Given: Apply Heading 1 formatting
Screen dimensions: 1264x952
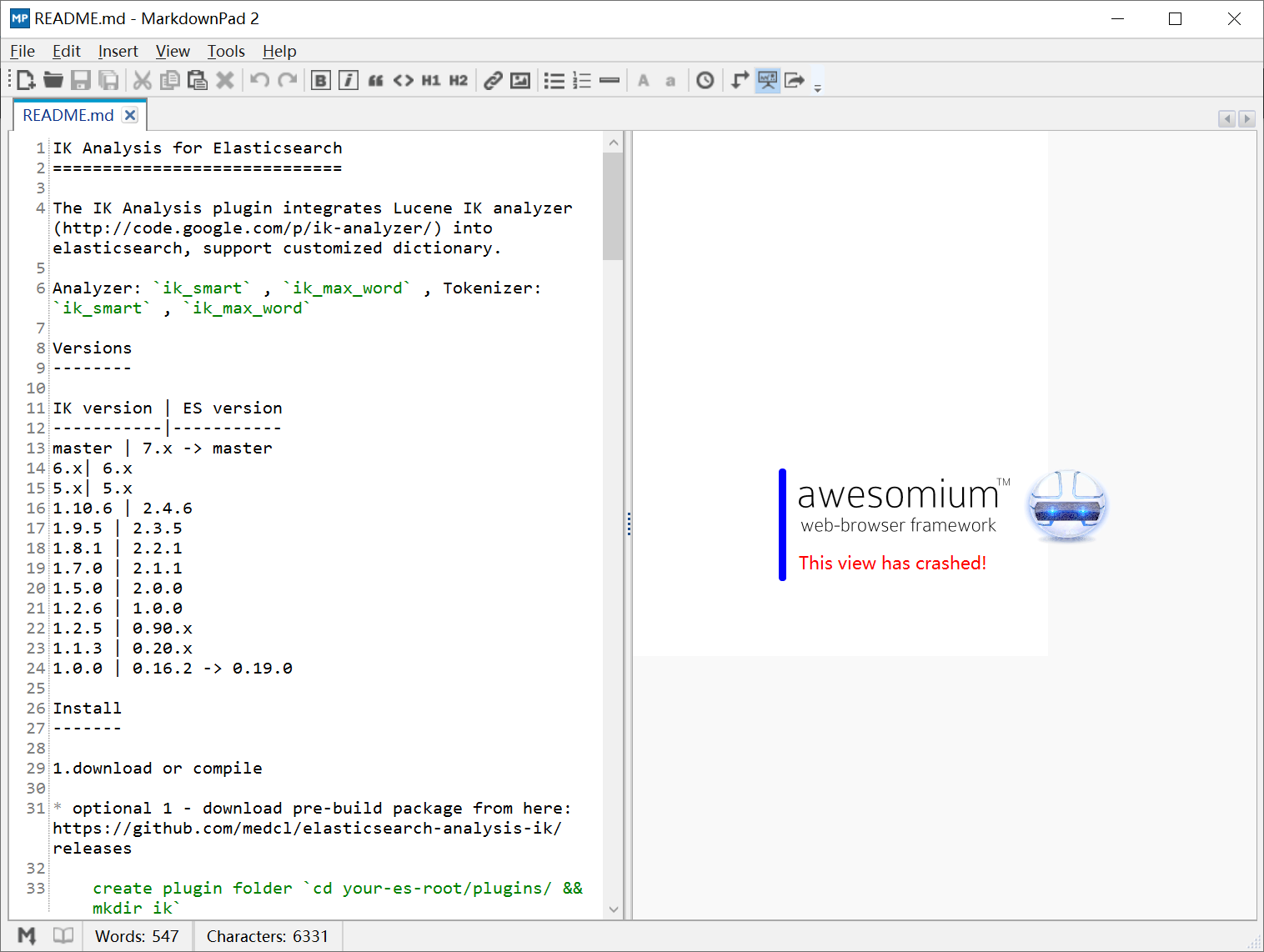Looking at the screenshot, I should coord(430,80).
